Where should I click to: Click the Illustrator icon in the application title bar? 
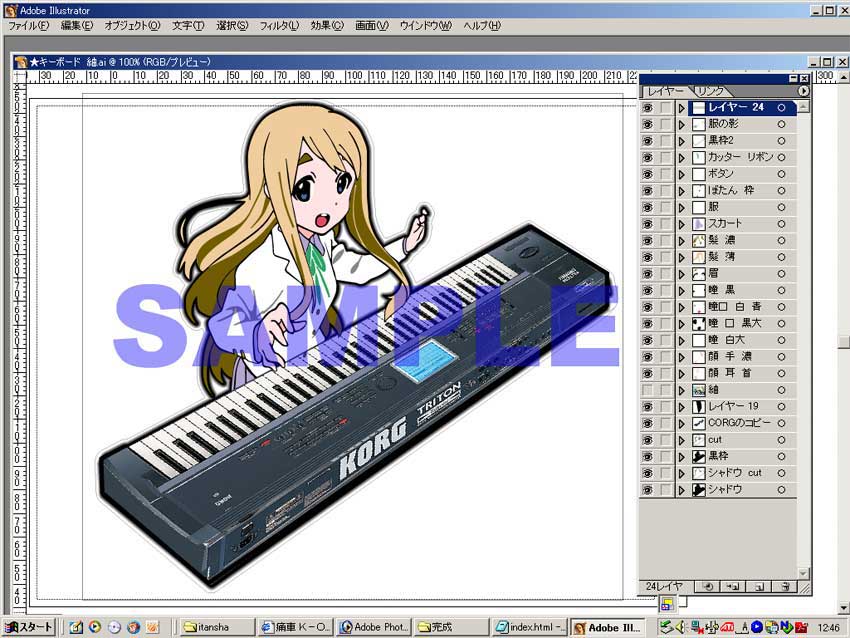11,10
